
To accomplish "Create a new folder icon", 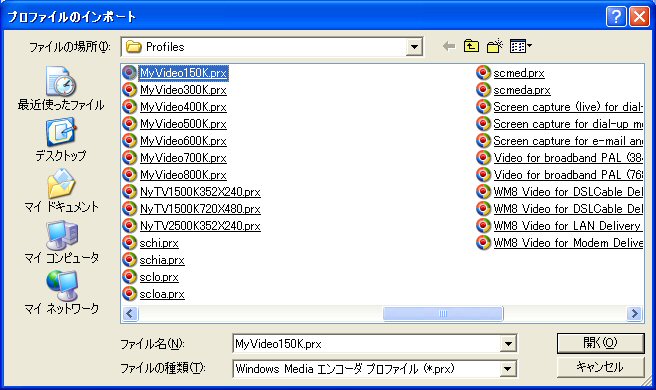I will point(495,46).
